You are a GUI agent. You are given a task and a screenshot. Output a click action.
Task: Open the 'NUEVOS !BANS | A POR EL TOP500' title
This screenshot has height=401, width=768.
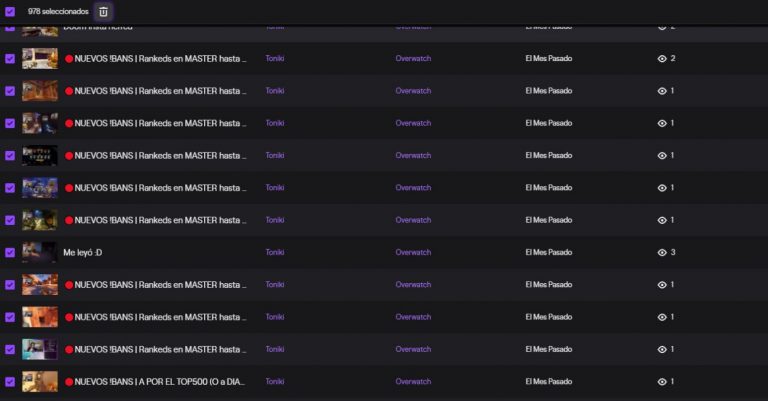tap(160, 382)
